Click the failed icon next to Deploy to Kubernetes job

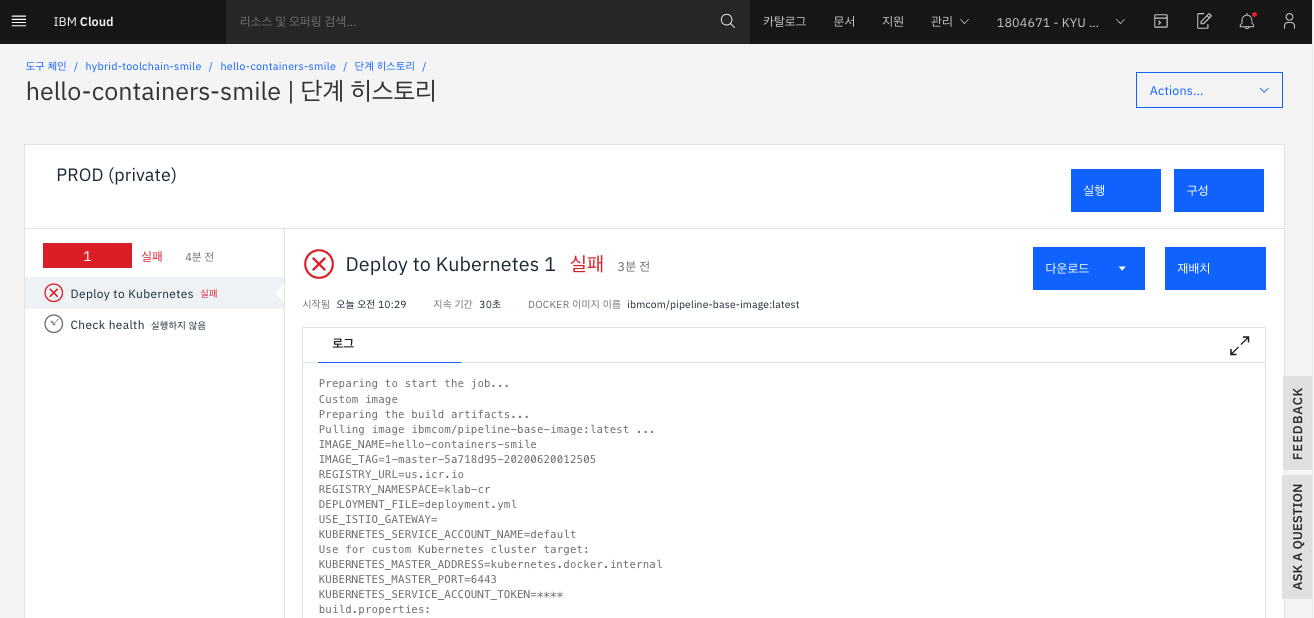[x=54, y=293]
